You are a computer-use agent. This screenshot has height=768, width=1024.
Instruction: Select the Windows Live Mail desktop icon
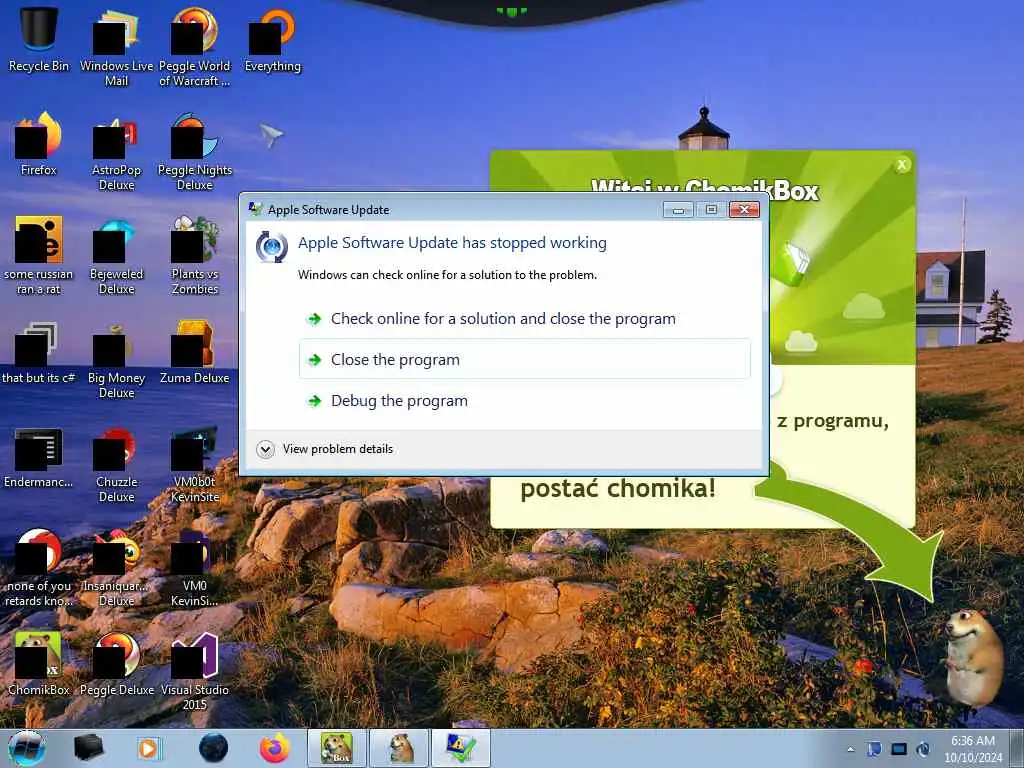(x=116, y=47)
